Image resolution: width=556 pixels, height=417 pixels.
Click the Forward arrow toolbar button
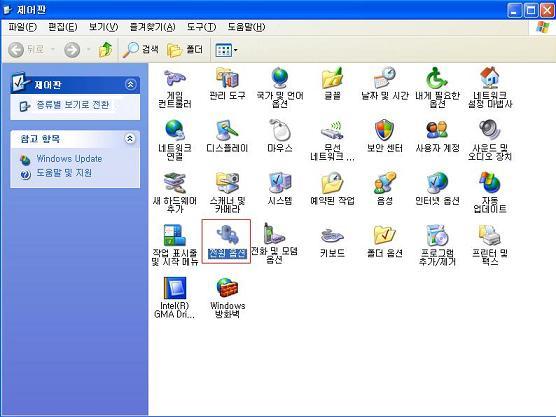tap(72, 50)
